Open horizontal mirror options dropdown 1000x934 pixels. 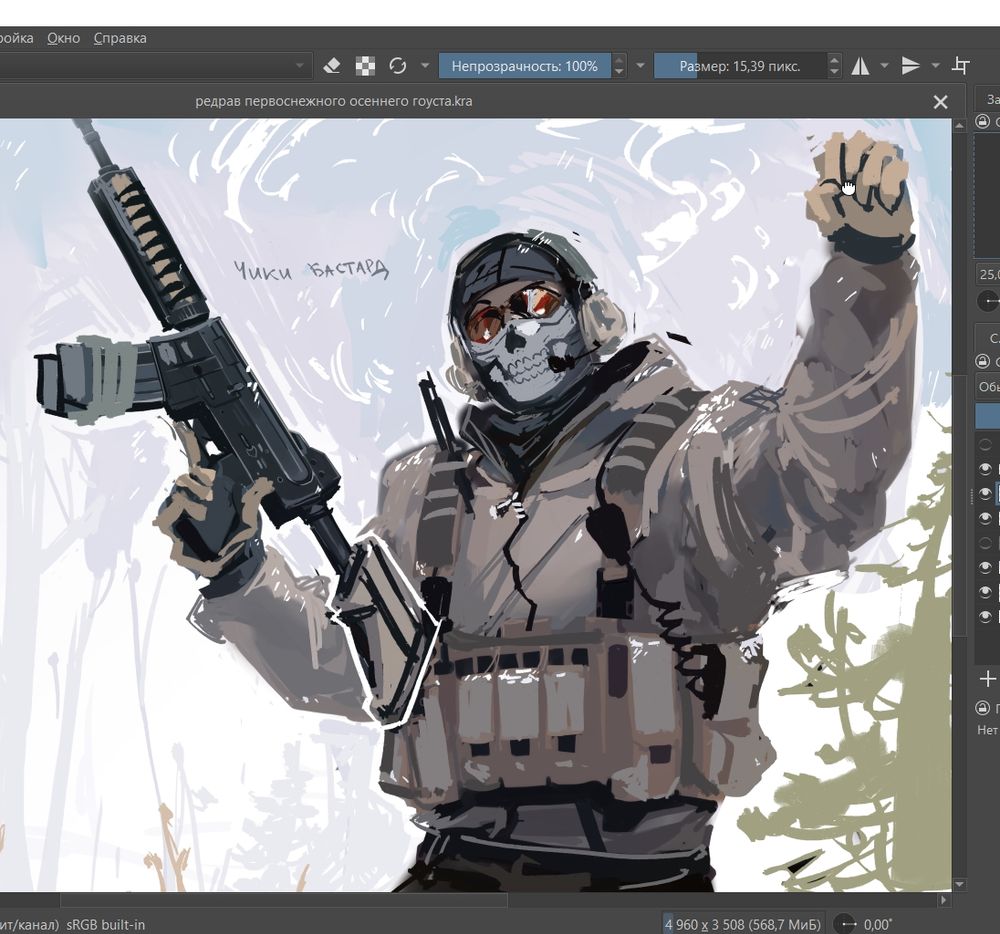coord(885,66)
